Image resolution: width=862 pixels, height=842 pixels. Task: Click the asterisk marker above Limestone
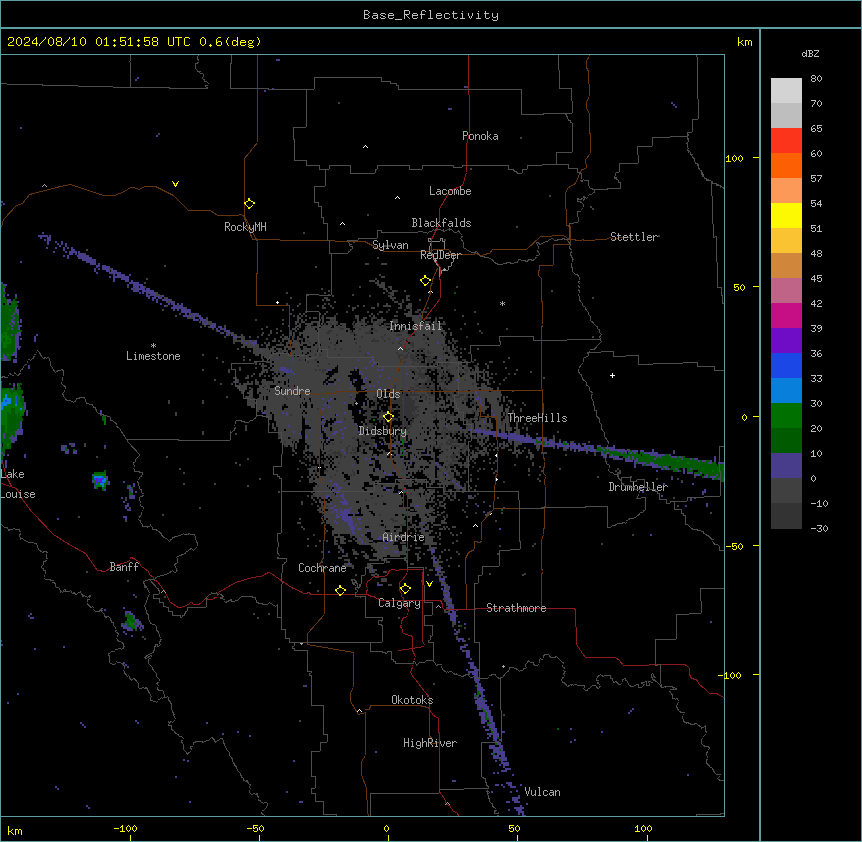coord(153,346)
